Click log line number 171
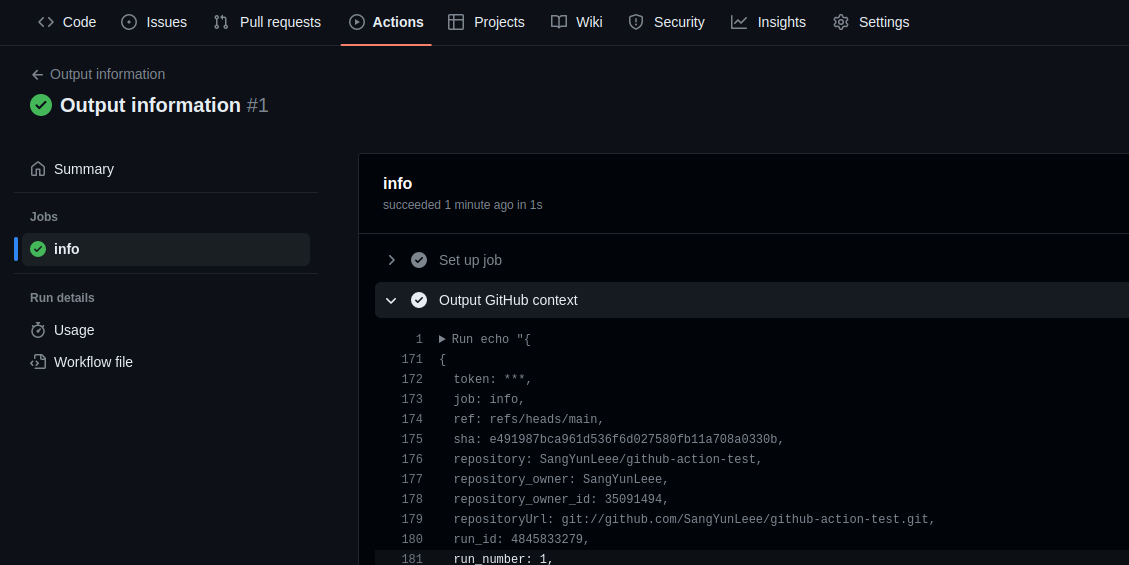The image size is (1129, 565). coord(412,359)
